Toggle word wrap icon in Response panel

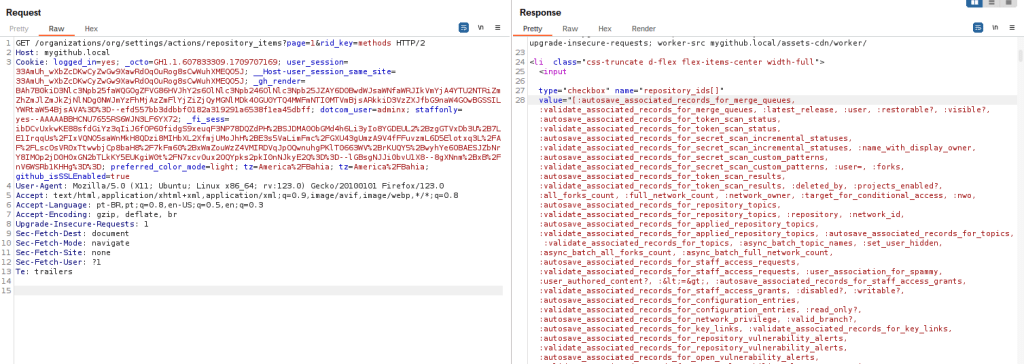[x=978, y=27]
